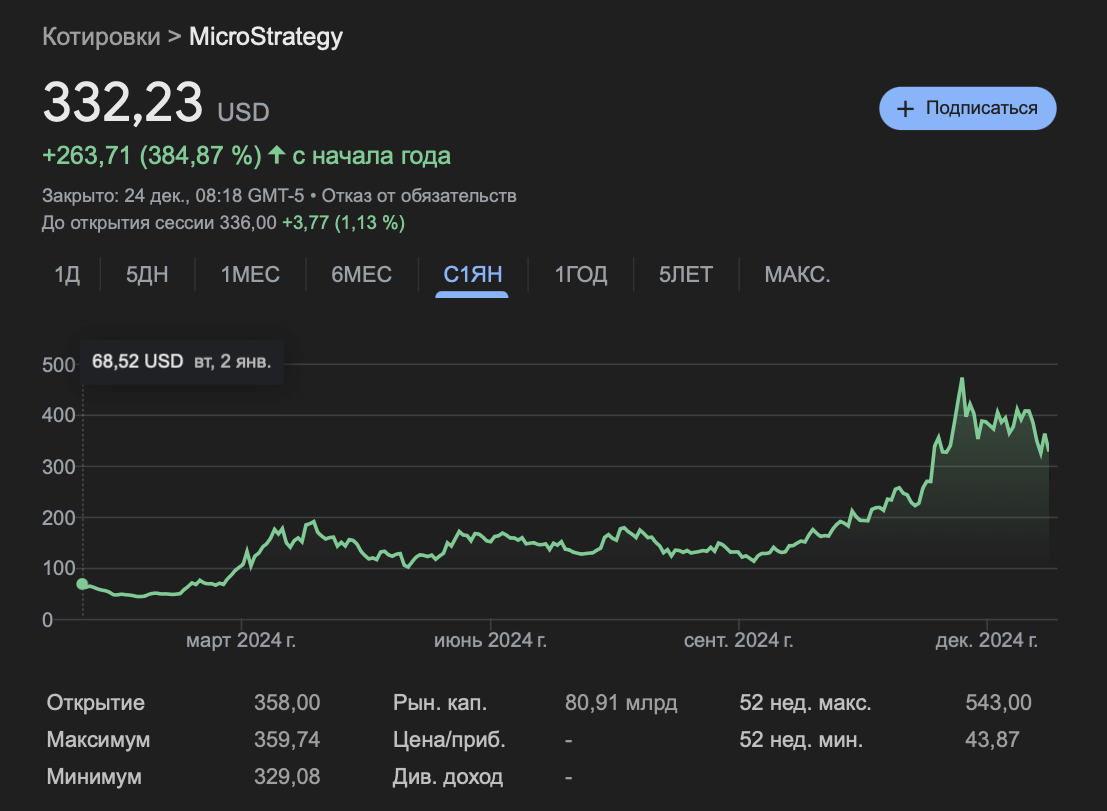
Task: Click the +263,71 (384,87 %) change text
Action: click(x=152, y=155)
